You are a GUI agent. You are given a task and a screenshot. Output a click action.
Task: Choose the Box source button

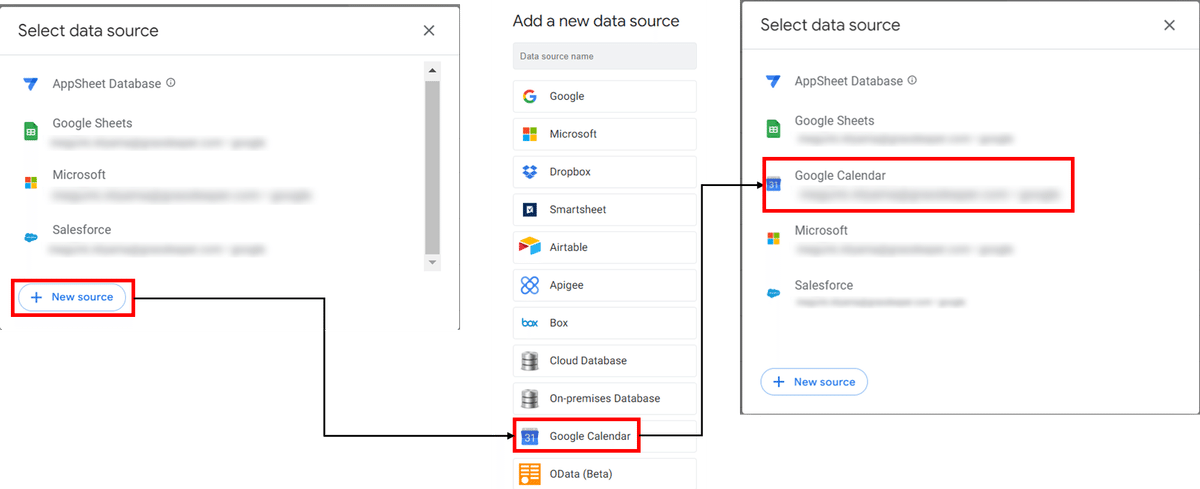[x=605, y=323]
